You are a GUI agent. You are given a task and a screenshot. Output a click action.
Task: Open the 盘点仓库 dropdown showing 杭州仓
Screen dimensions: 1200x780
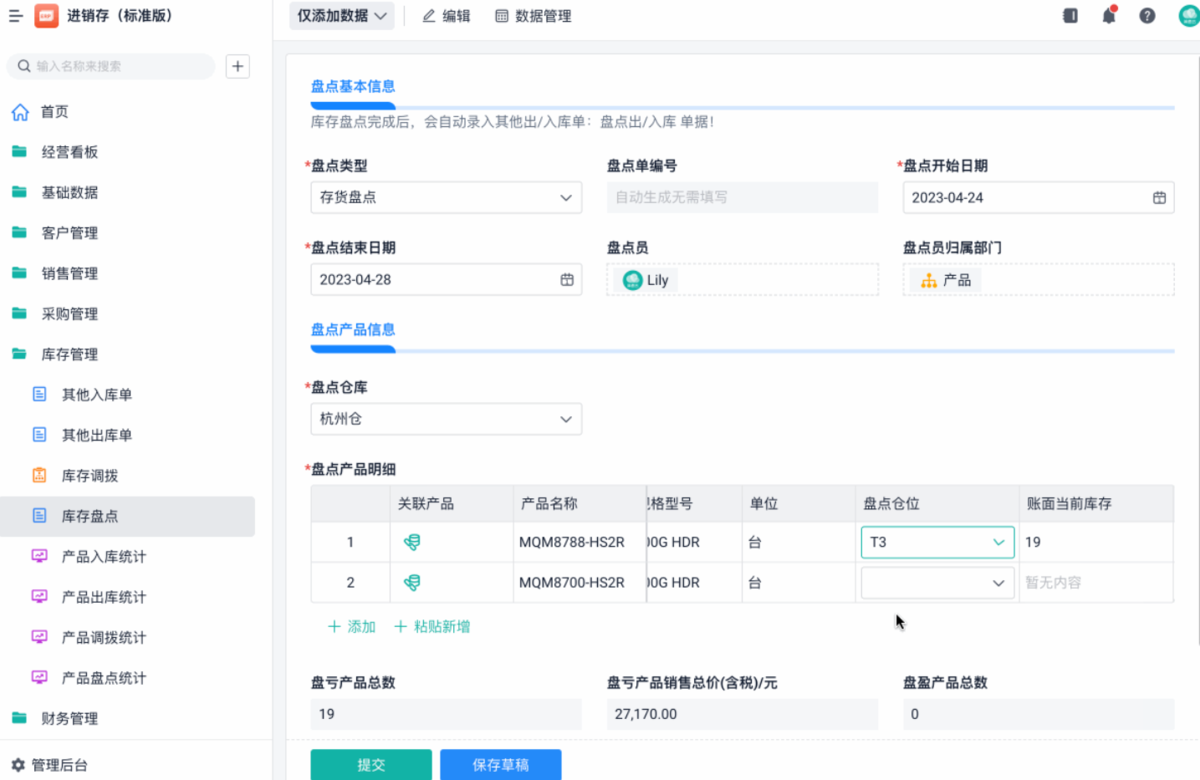(446, 420)
